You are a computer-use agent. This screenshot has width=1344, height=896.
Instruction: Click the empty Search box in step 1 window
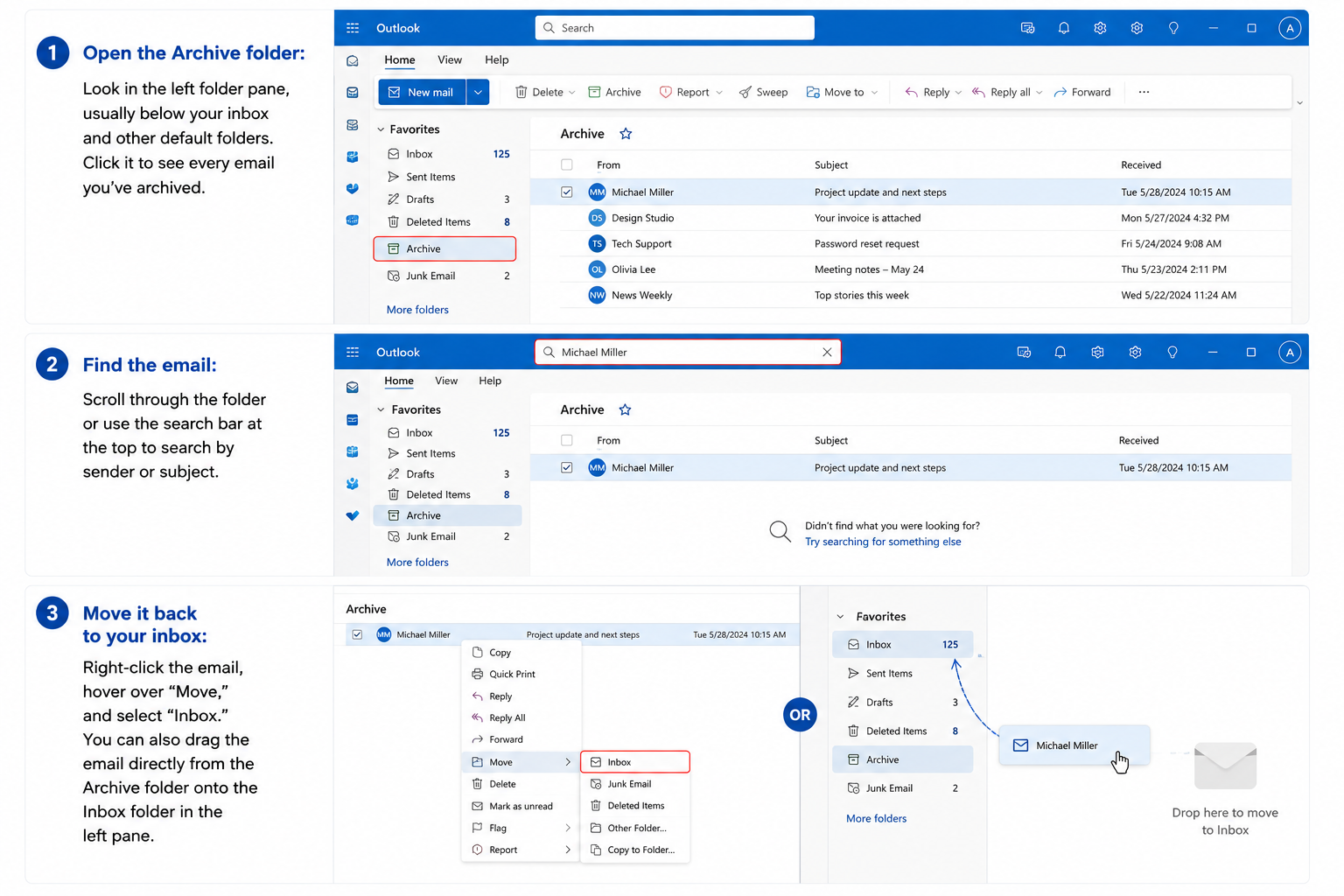[x=675, y=28]
